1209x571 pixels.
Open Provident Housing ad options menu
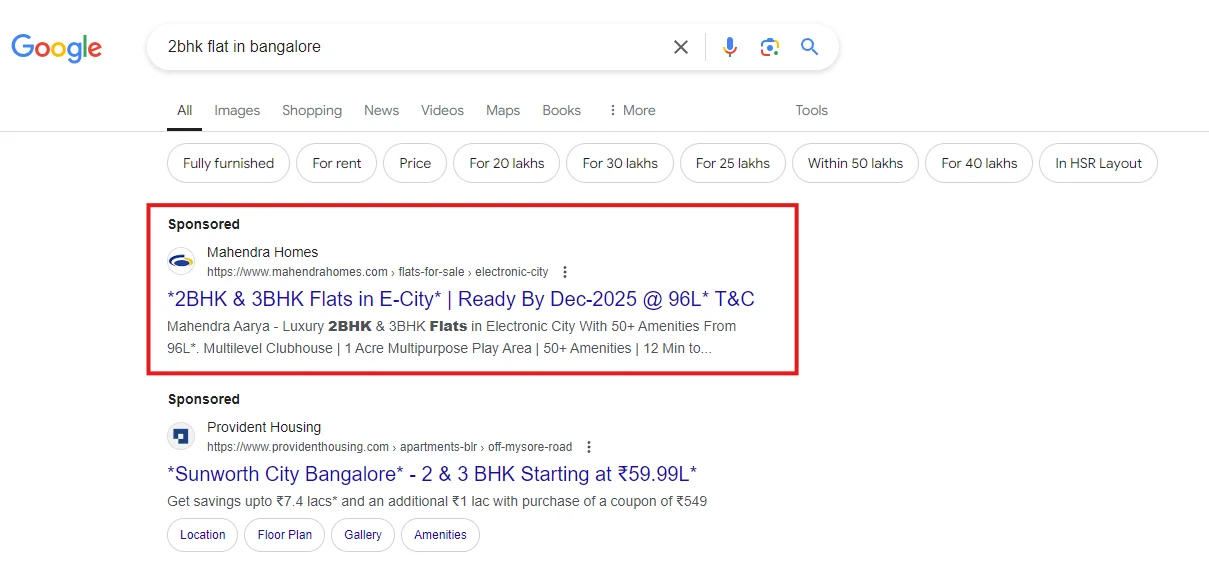pyautogui.click(x=589, y=447)
